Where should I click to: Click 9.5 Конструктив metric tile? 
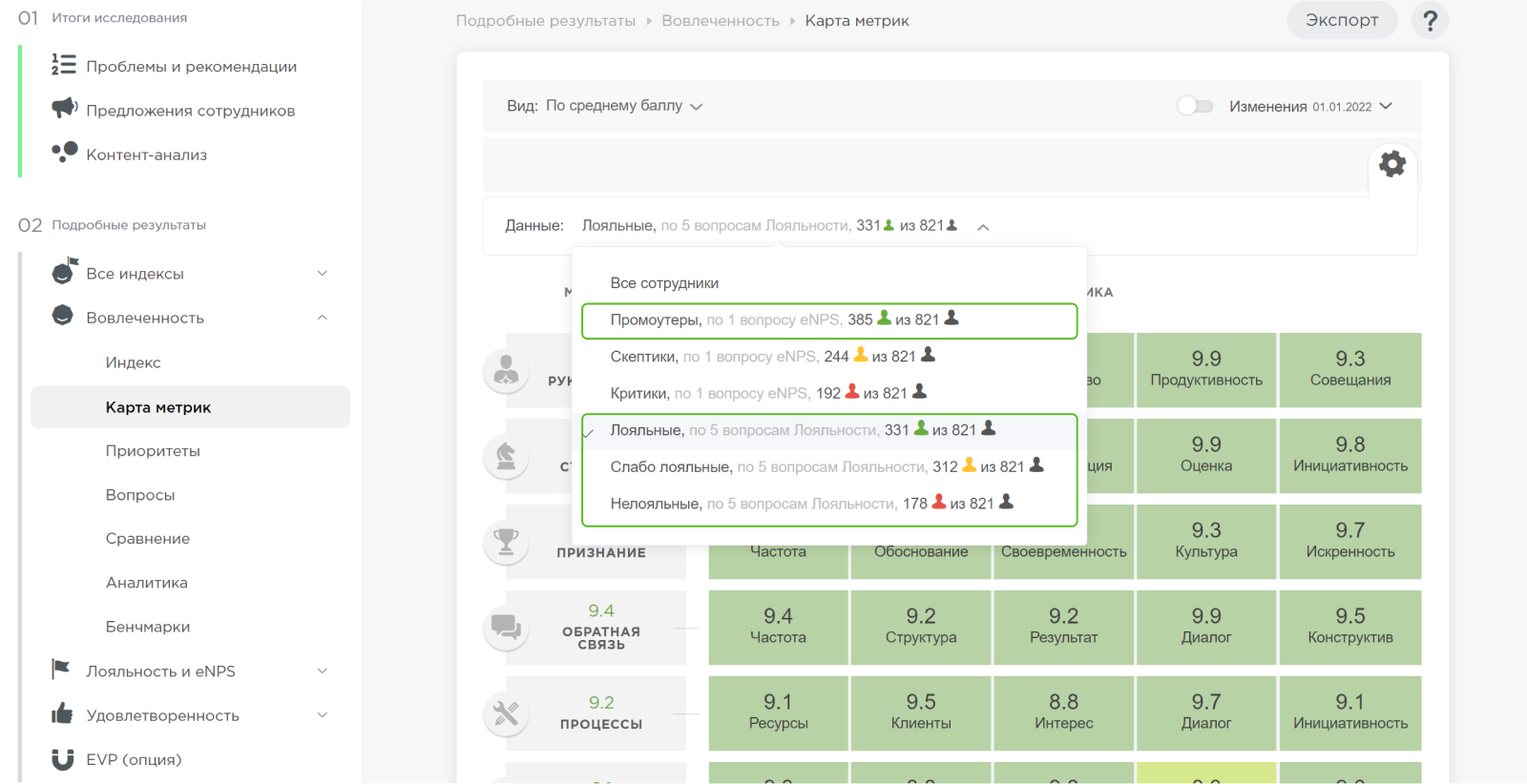tap(1350, 628)
